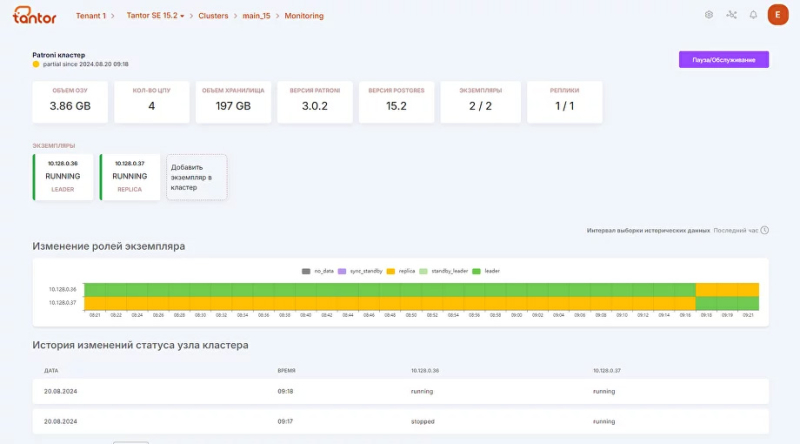800x444 pixels.
Task: Open the users management icon in header
Action: [731, 15]
